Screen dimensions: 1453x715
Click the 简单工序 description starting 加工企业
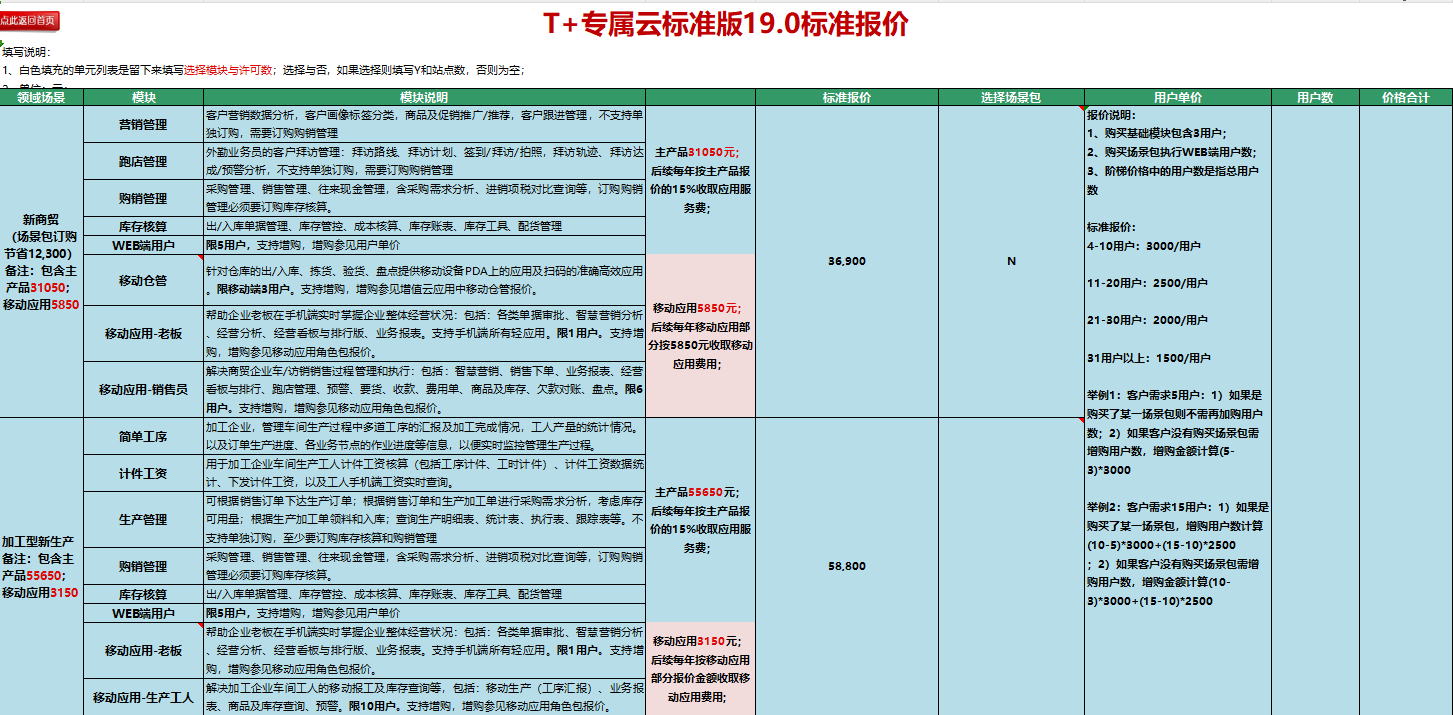425,436
